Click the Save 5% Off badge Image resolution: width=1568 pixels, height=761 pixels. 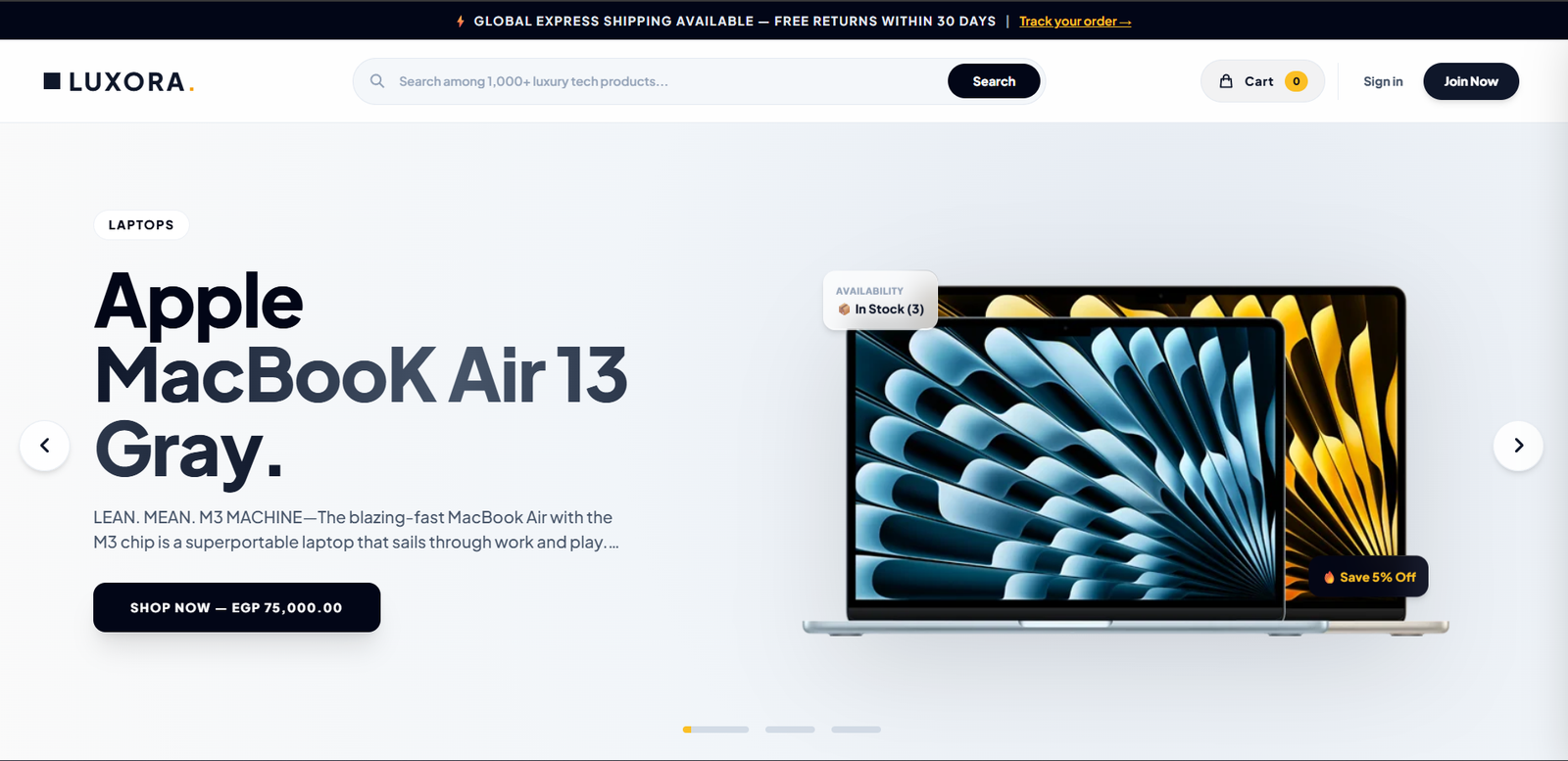(1369, 577)
